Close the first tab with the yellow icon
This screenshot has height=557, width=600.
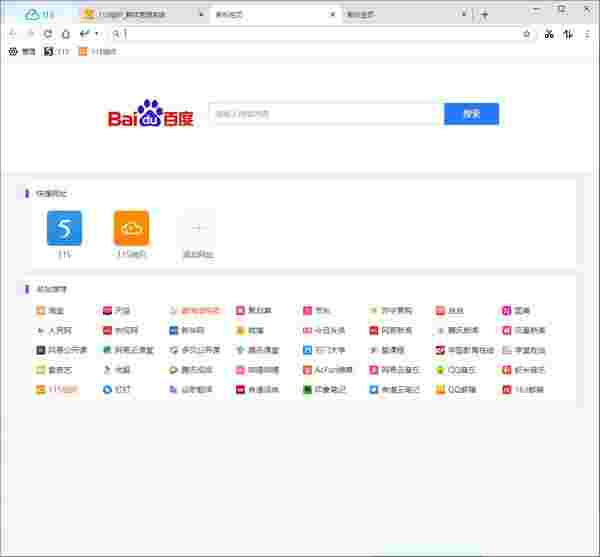pyautogui.click(x=201, y=15)
